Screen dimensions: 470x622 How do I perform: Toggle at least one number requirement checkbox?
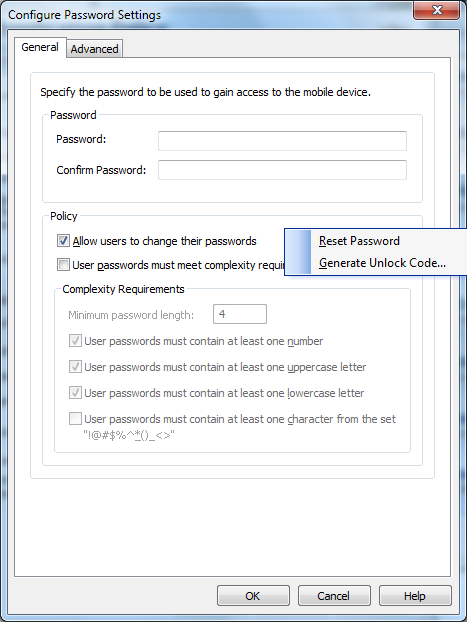click(75, 341)
